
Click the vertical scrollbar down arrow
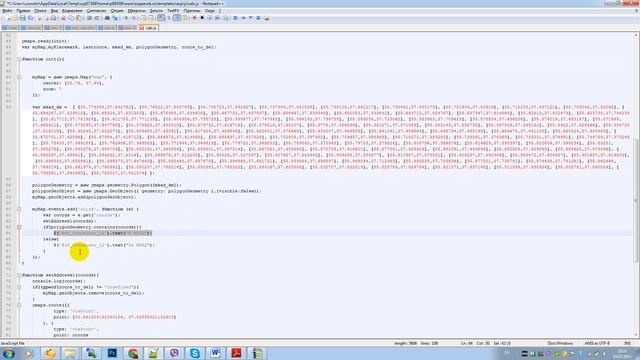click(636, 335)
